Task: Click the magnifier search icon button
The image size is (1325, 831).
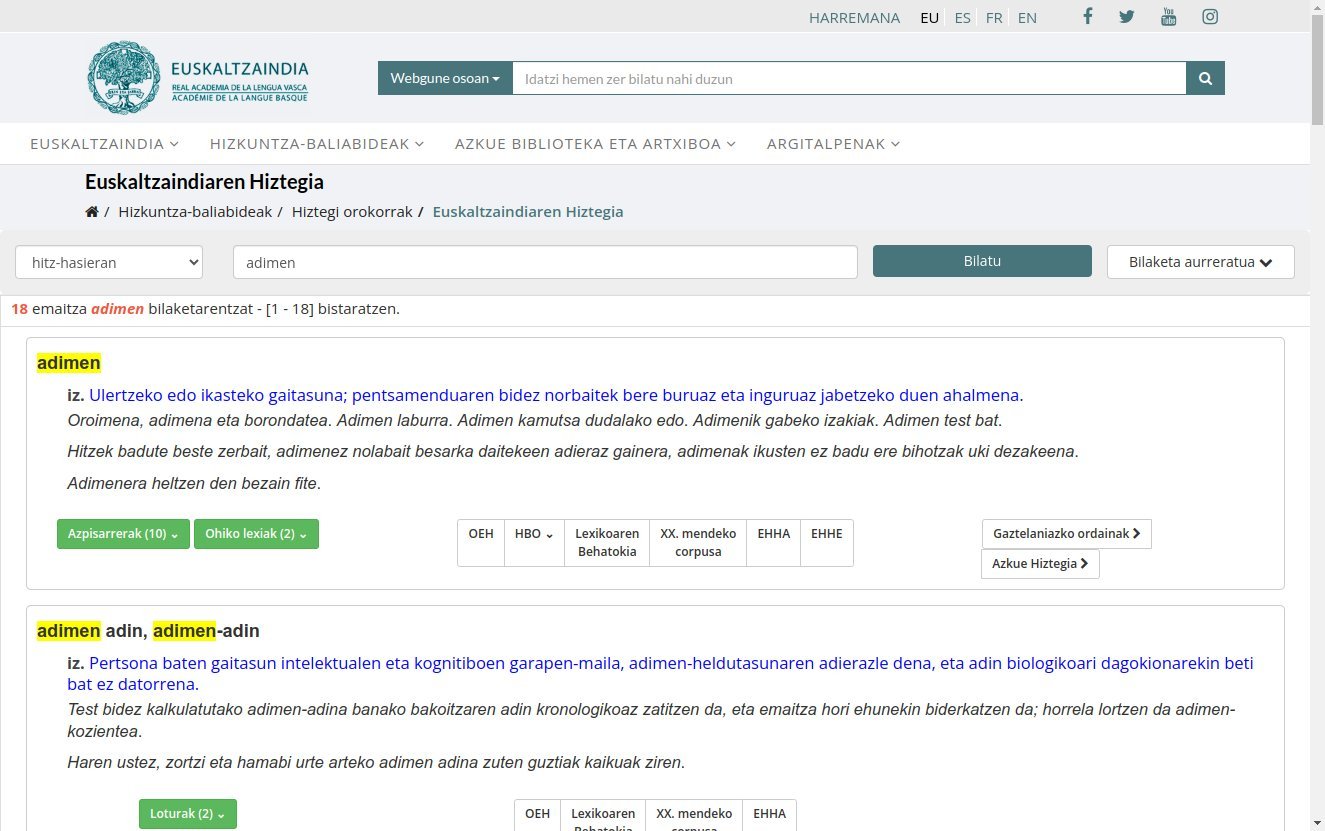Action: (x=1205, y=78)
